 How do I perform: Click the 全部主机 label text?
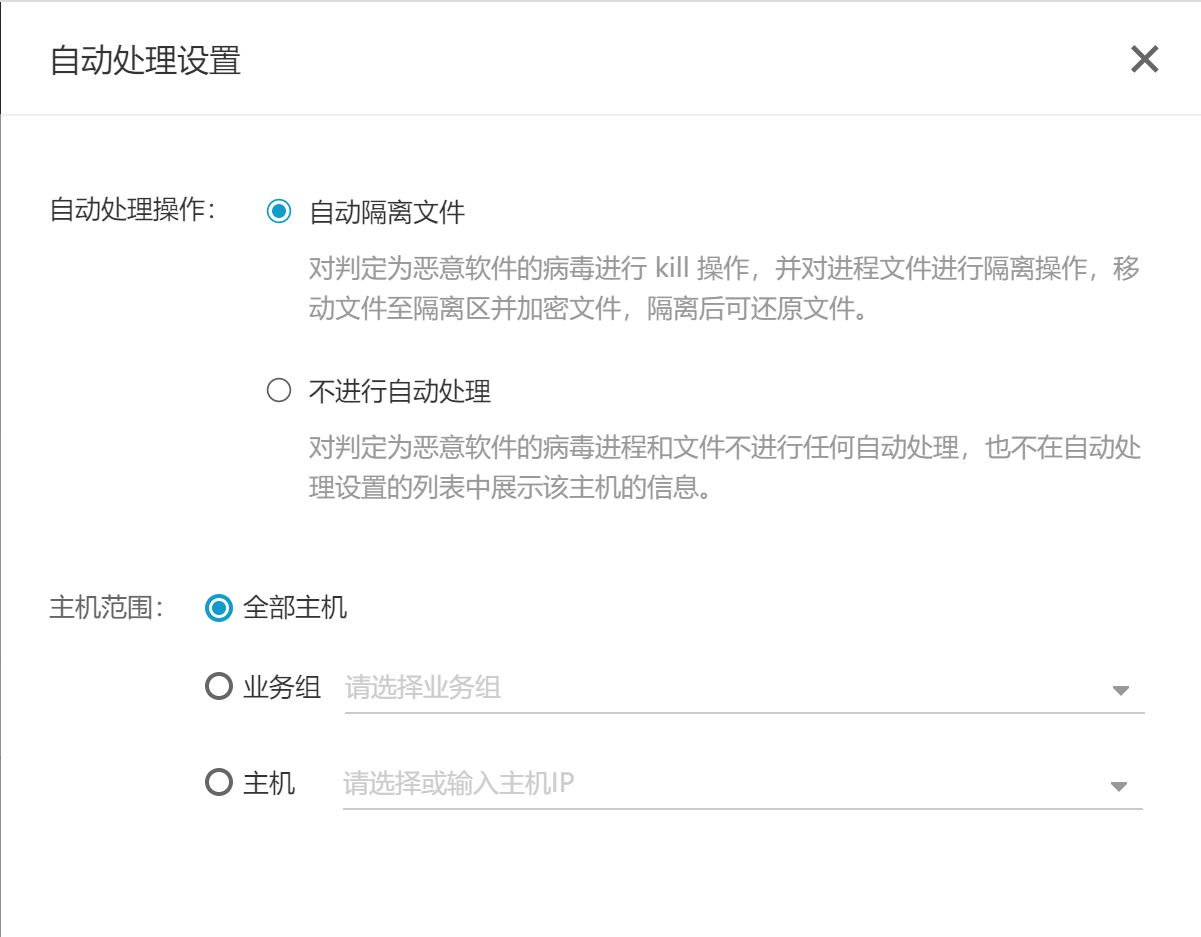295,608
